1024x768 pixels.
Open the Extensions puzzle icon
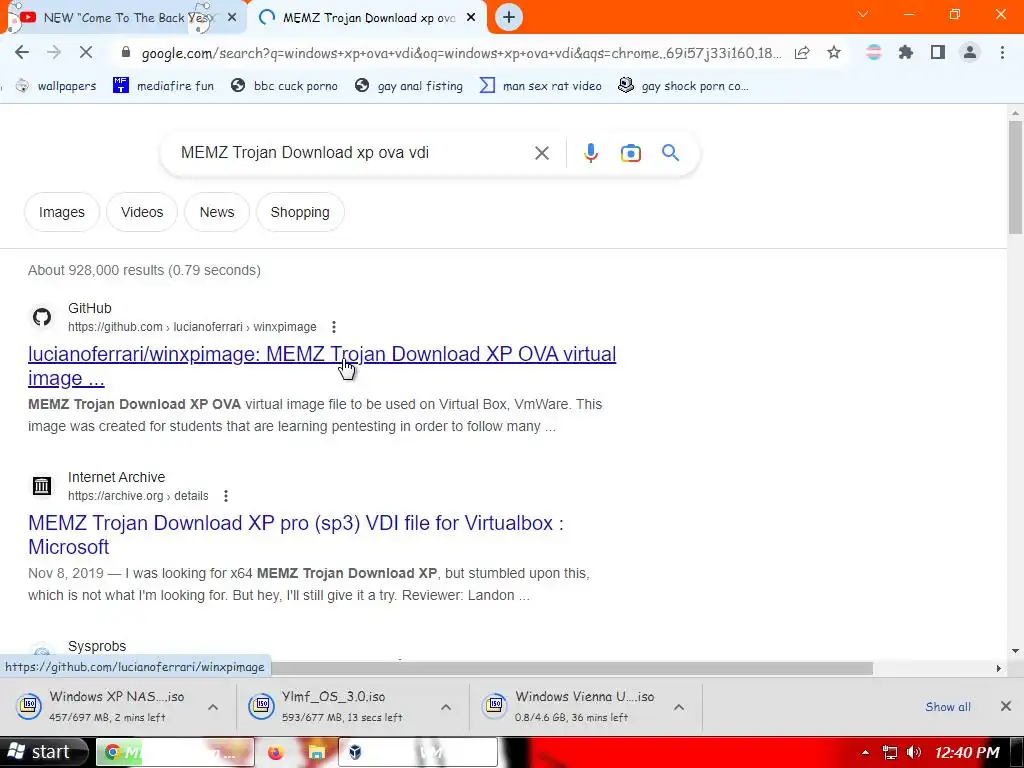tap(906, 52)
